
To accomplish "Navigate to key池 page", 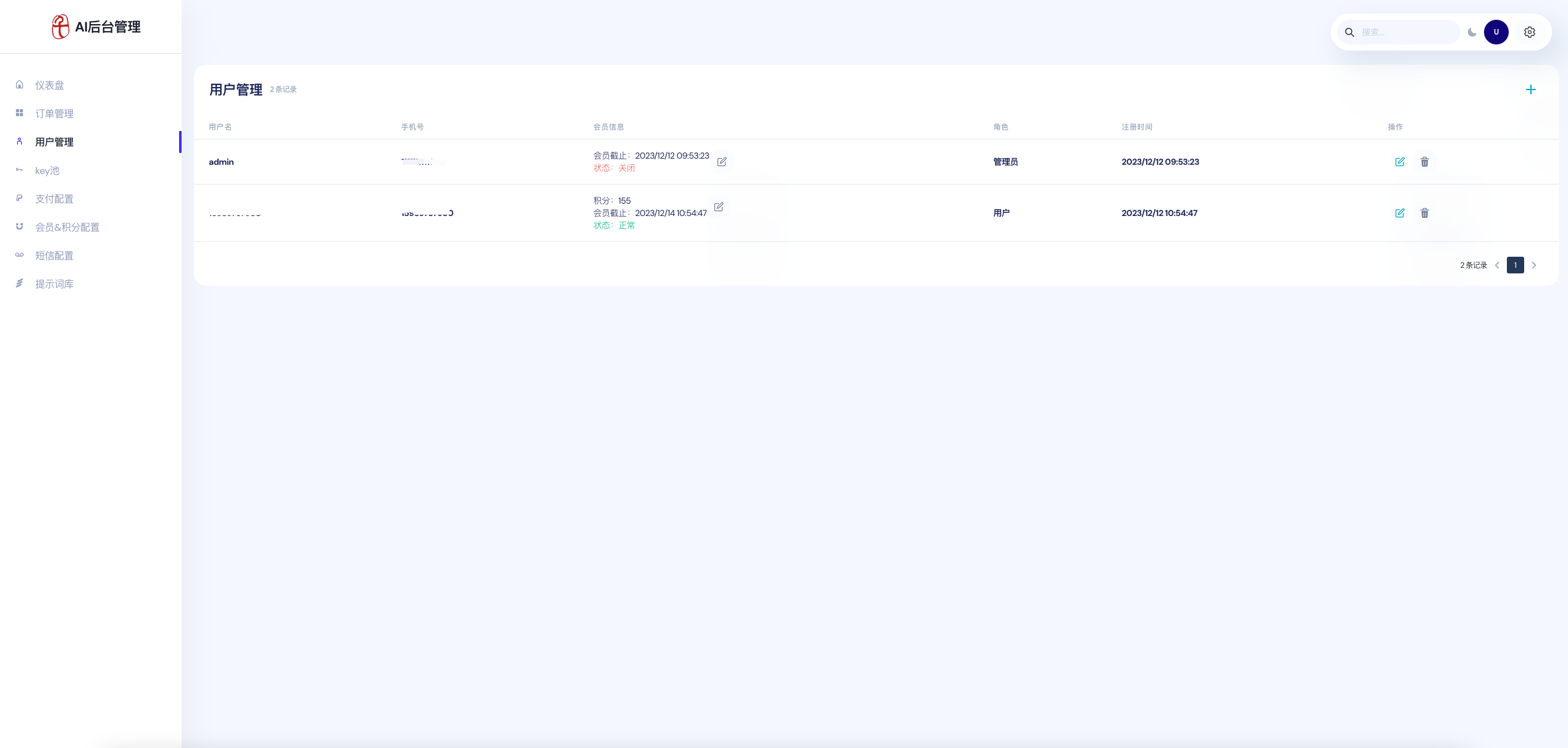I will pos(47,170).
